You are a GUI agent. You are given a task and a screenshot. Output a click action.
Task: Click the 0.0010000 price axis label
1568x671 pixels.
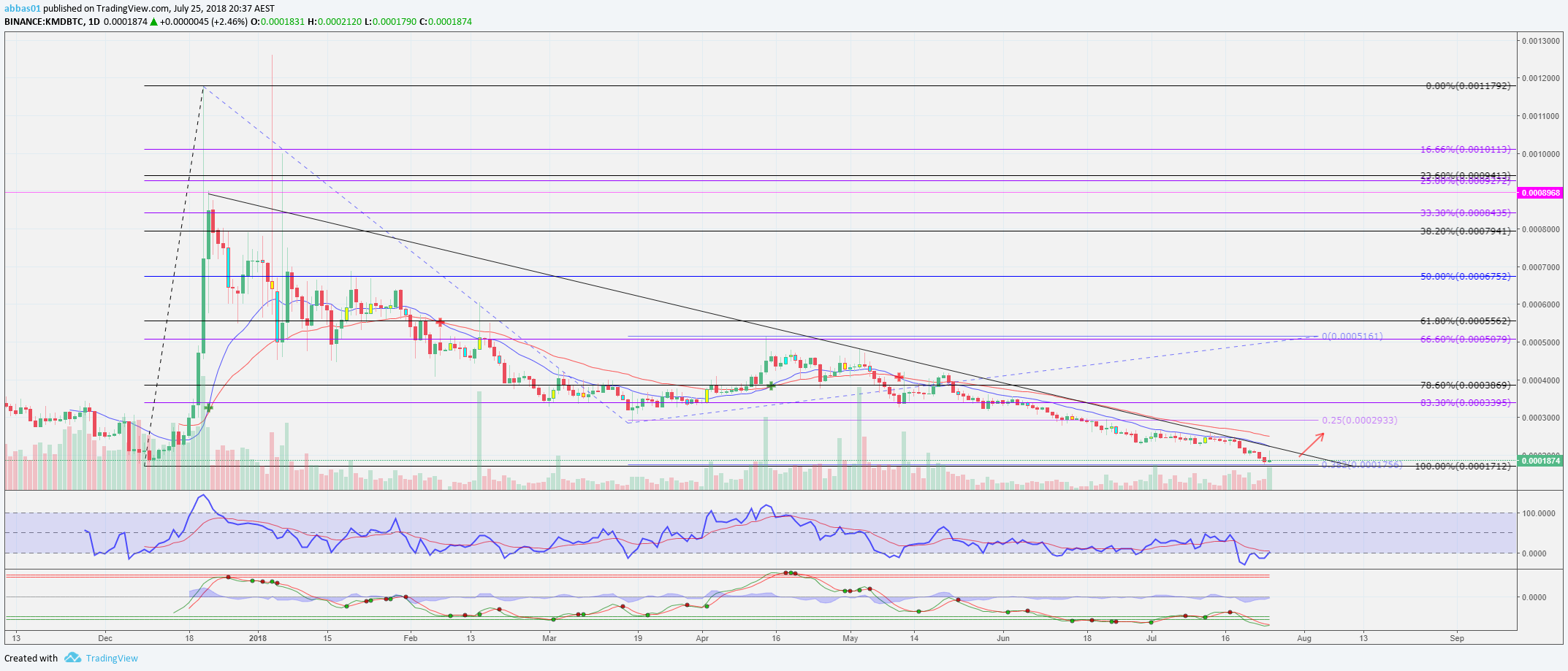click(1540, 154)
